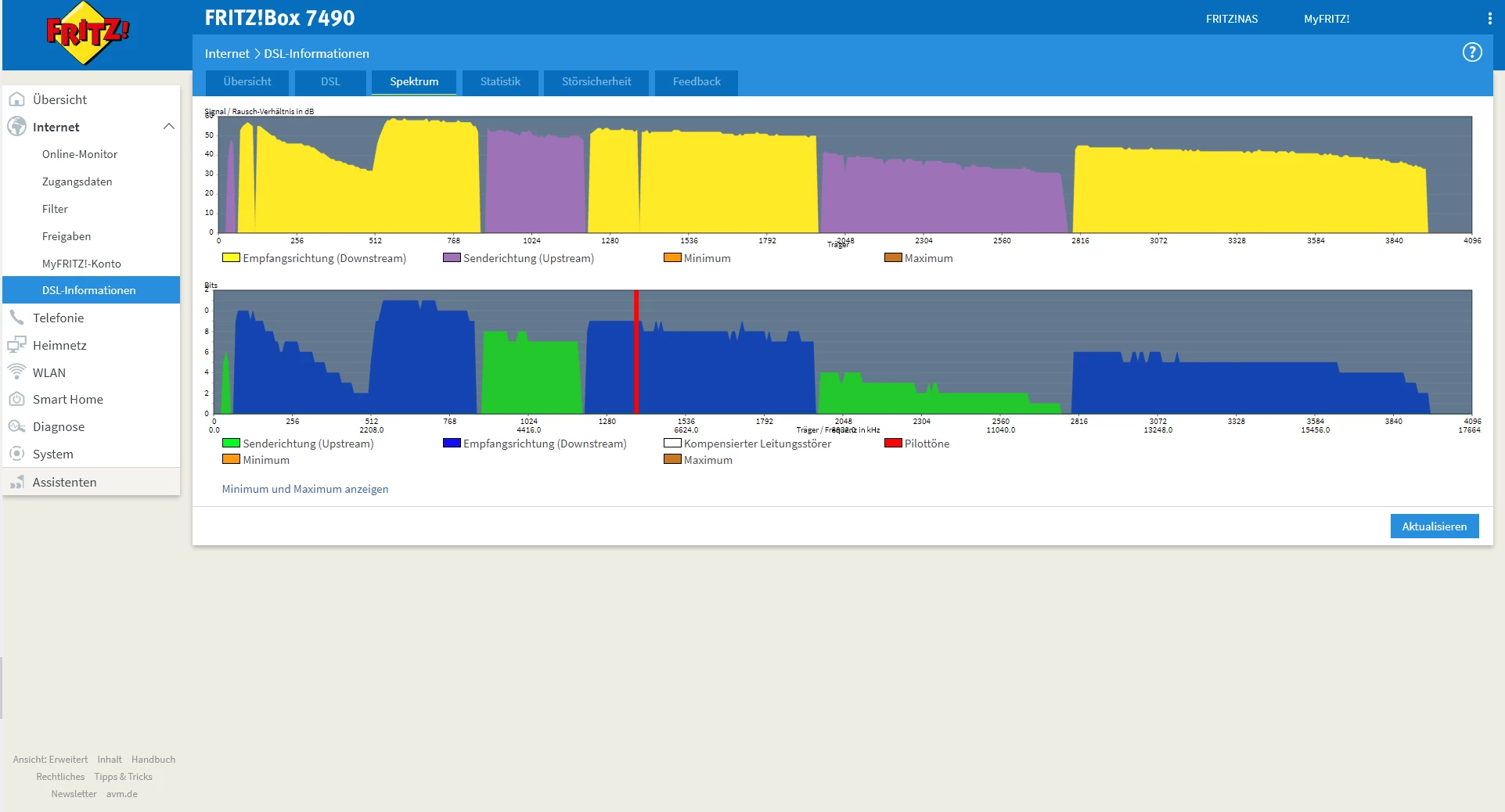Click the FRITZ! logo
Viewport: 1505px width, 812px height.
tap(88, 33)
